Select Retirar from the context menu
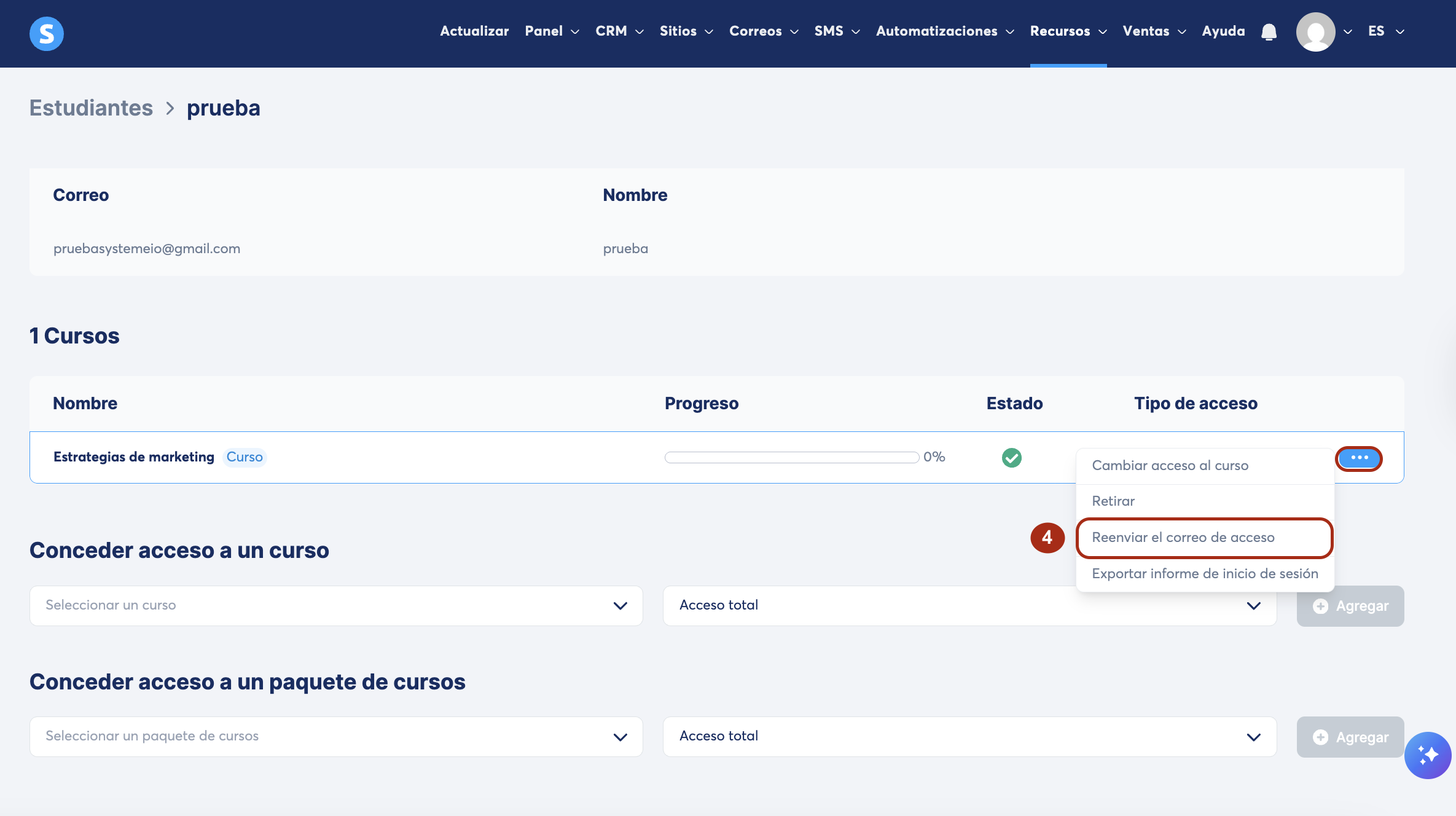 (x=1113, y=501)
